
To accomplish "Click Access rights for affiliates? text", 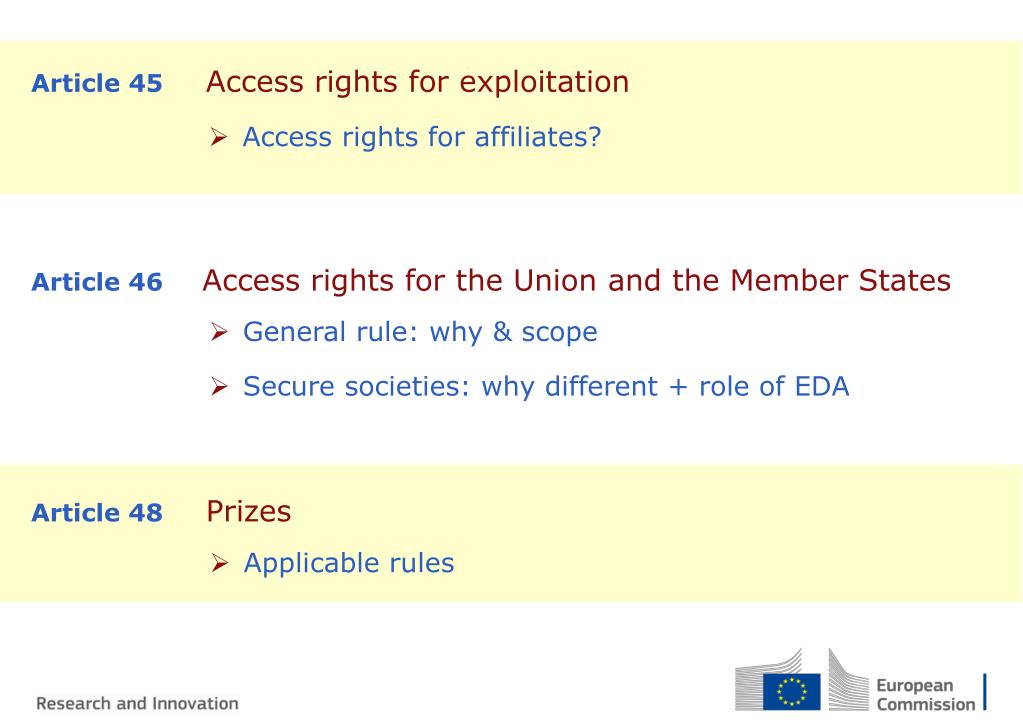I will tap(422, 138).
